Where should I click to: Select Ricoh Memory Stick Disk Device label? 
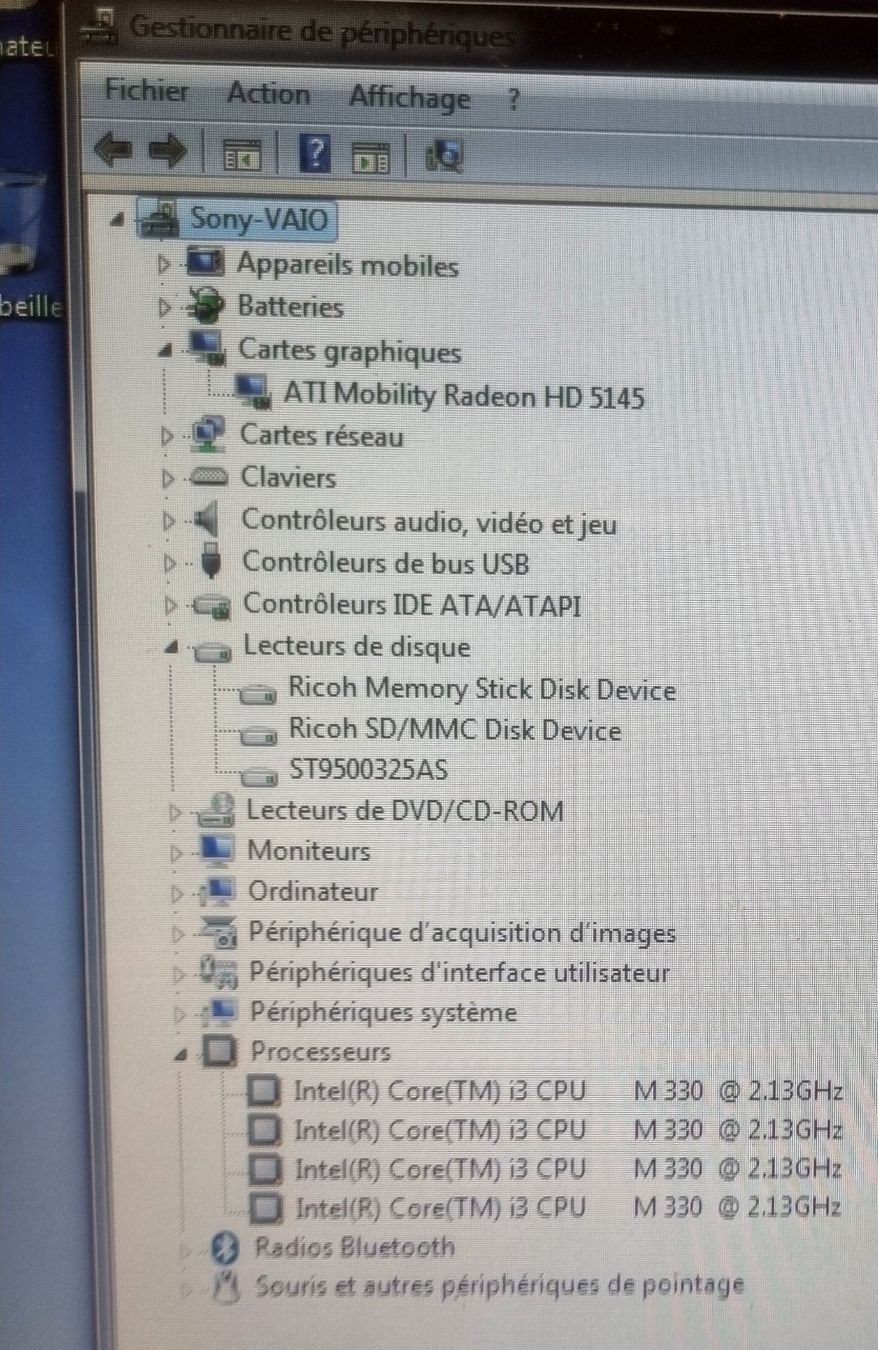(482, 690)
